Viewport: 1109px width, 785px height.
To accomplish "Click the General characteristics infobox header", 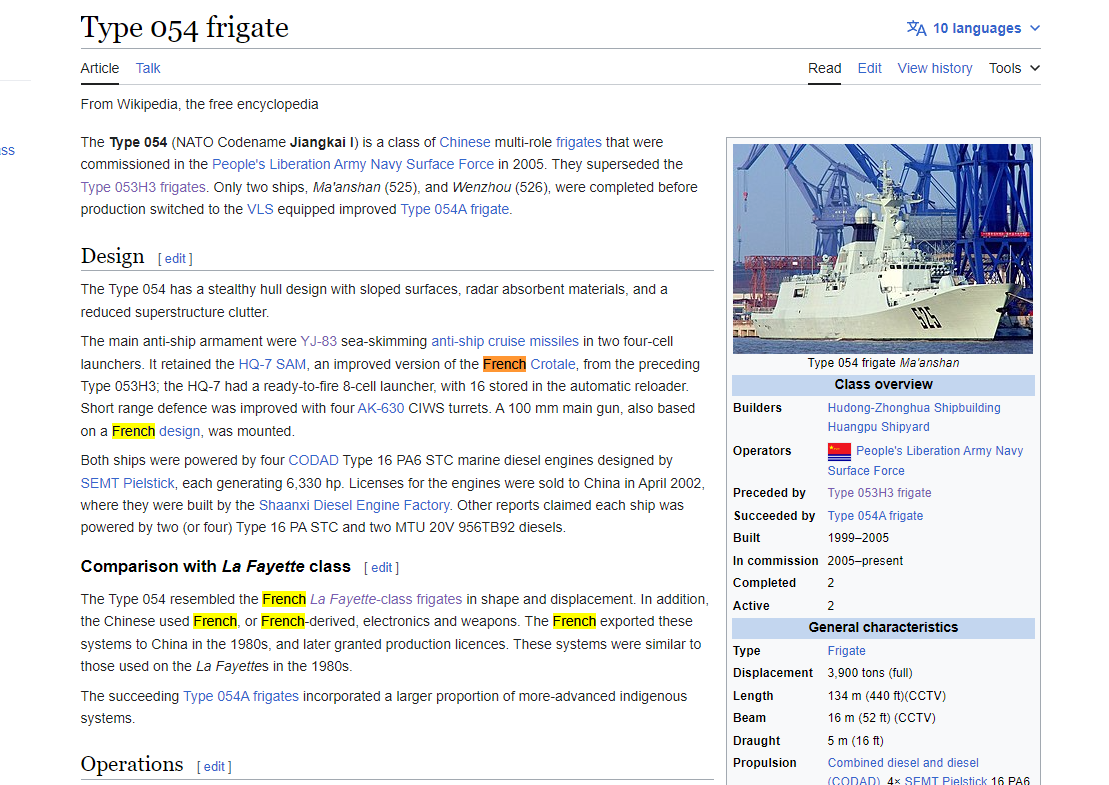I will point(883,628).
